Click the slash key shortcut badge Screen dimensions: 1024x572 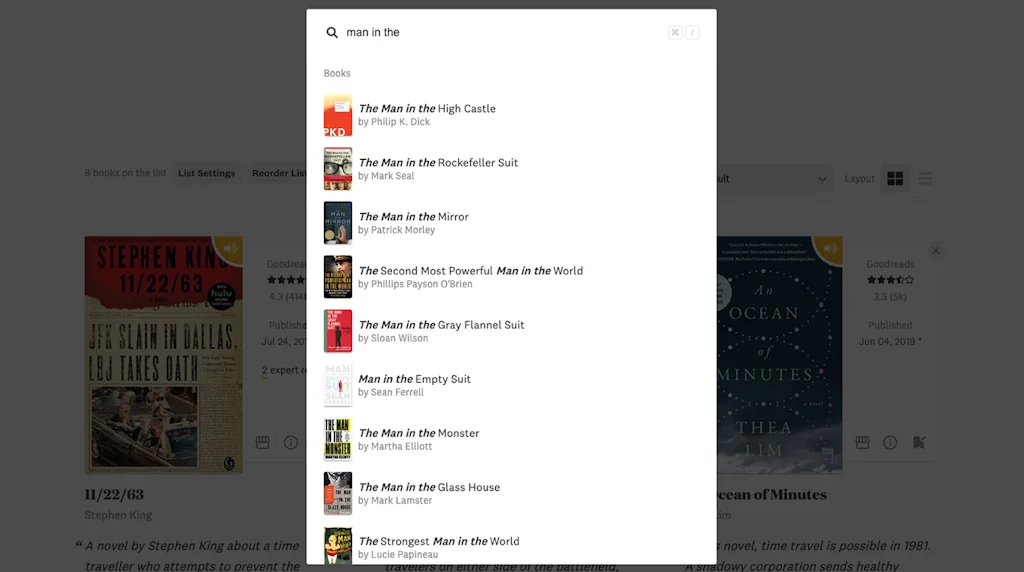tap(692, 32)
